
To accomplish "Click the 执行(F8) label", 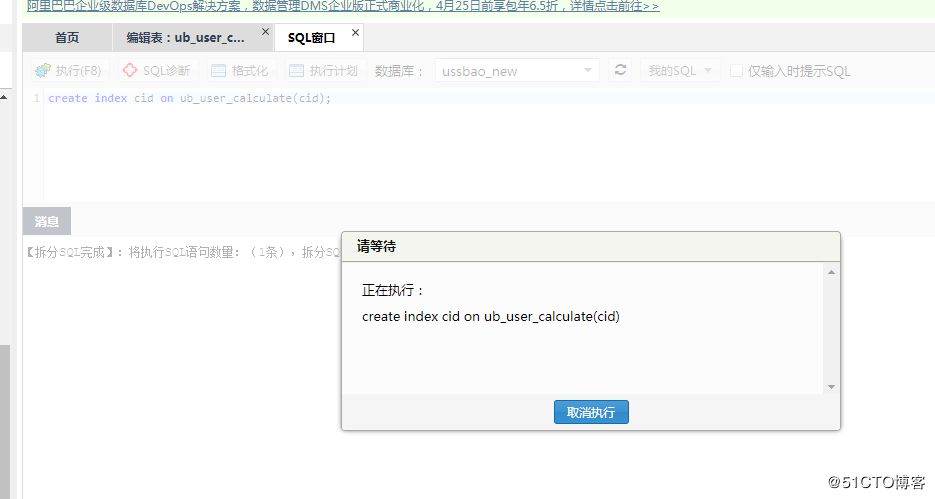I will 79,71.
